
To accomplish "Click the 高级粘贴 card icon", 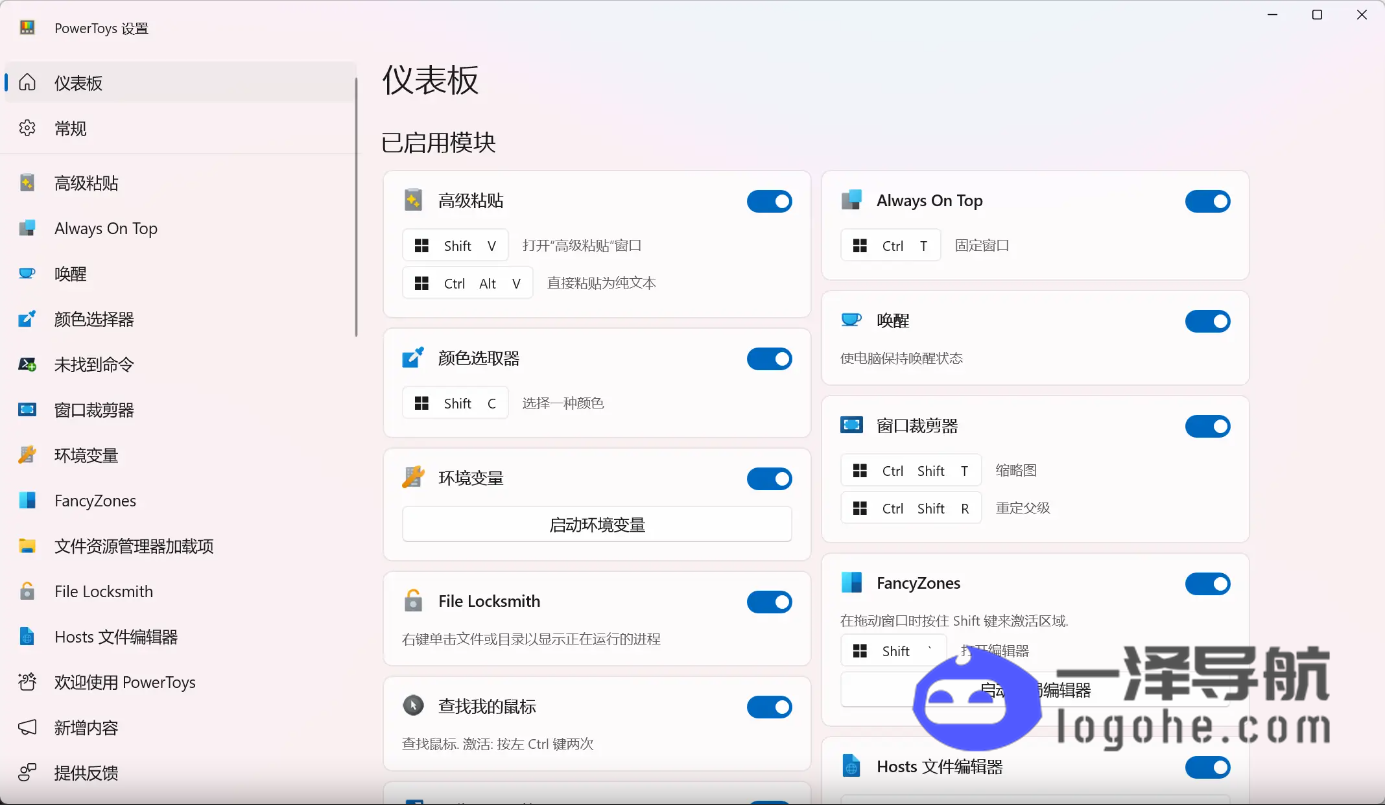I will [x=413, y=200].
